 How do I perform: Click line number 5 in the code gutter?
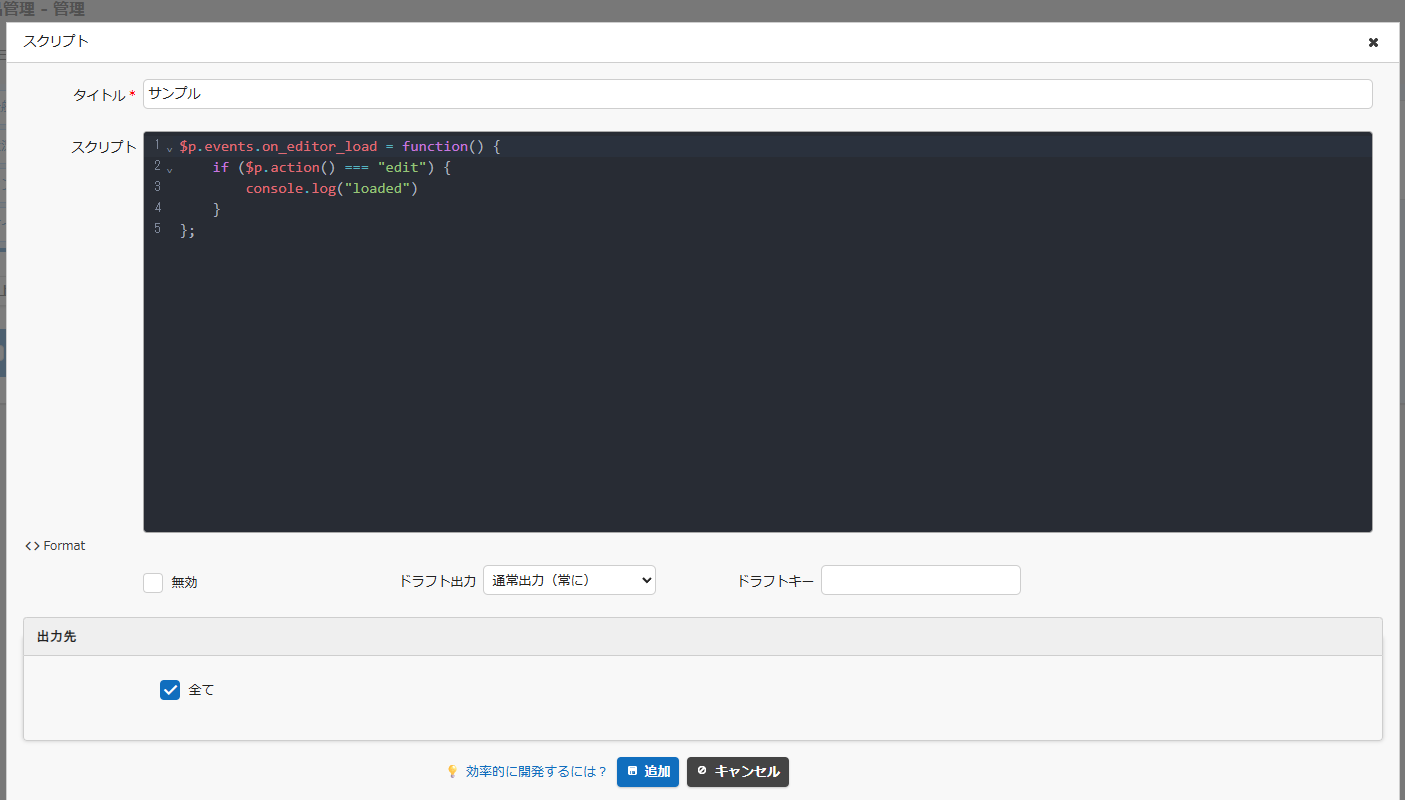pos(158,229)
